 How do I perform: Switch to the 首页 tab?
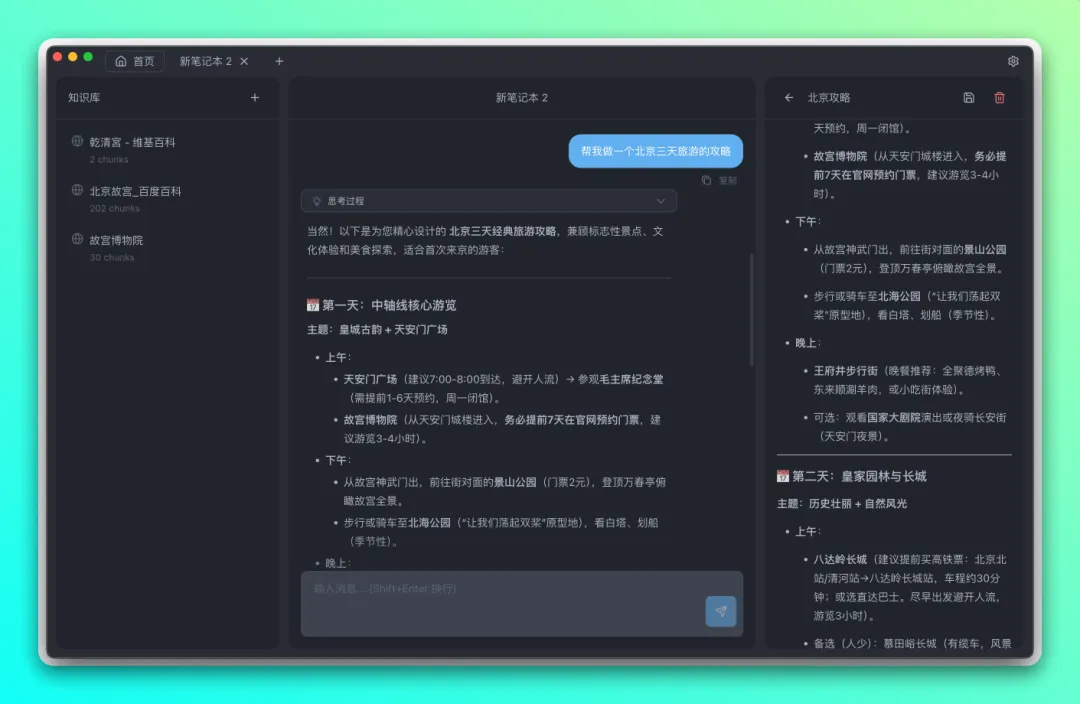click(x=134, y=61)
